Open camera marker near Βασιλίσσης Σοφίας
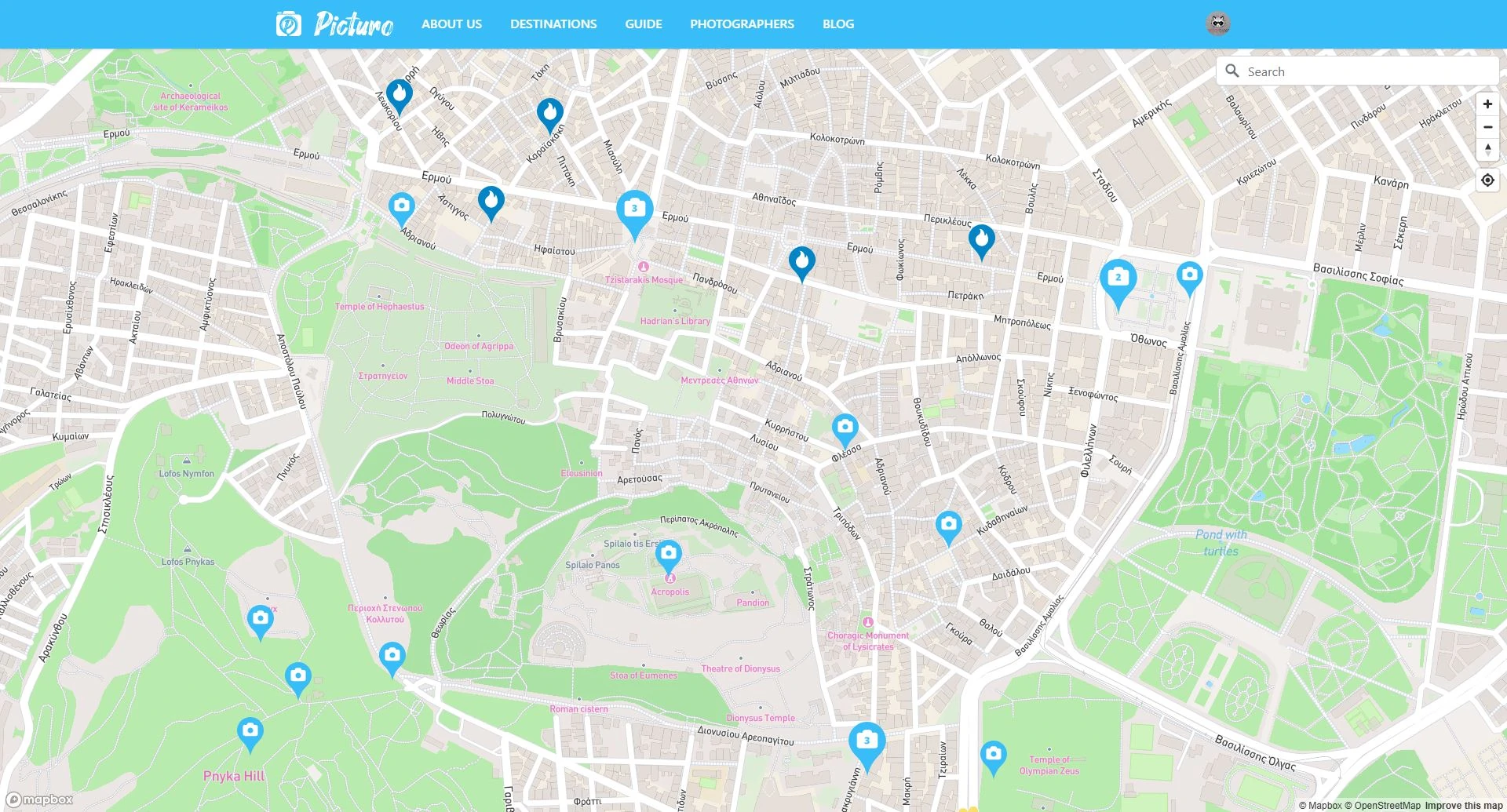 pyautogui.click(x=1190, y=278)
